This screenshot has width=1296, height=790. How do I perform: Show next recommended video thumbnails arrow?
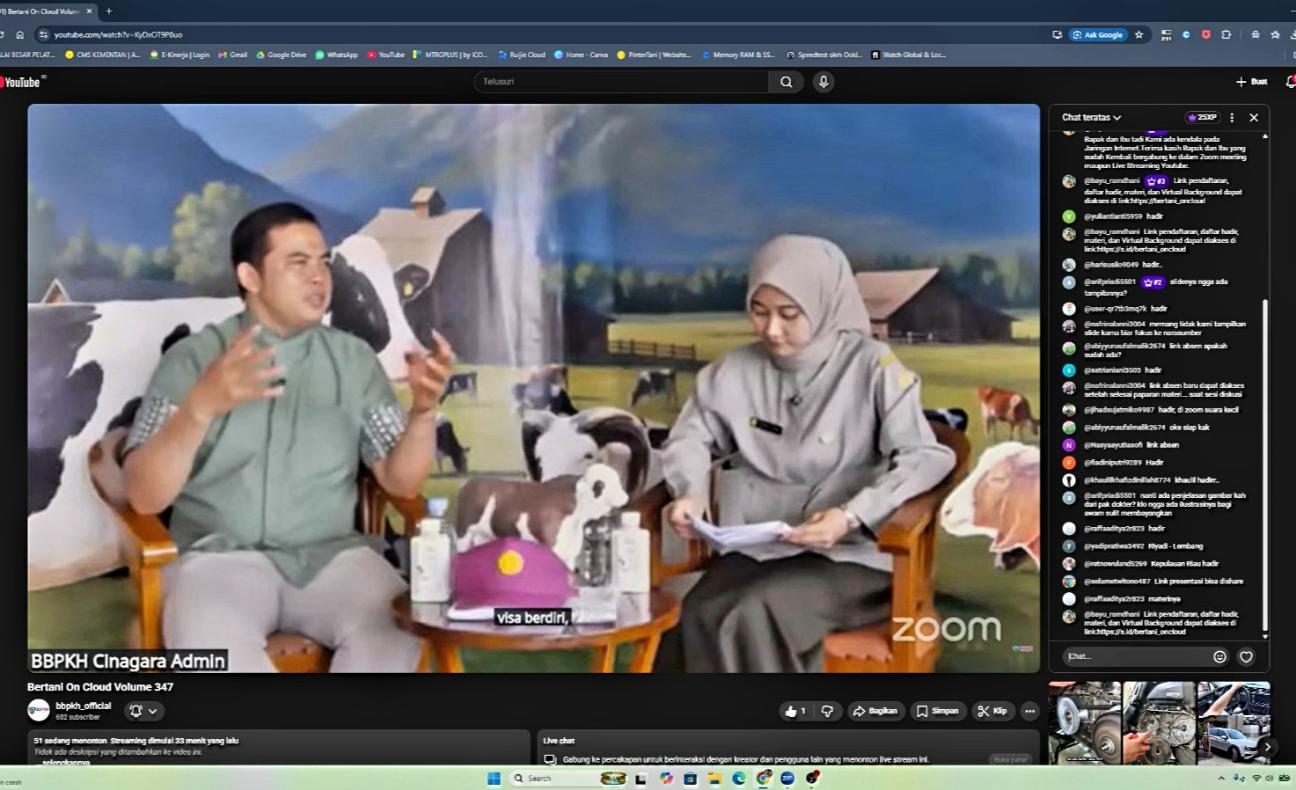click(x=1267, y=746)
